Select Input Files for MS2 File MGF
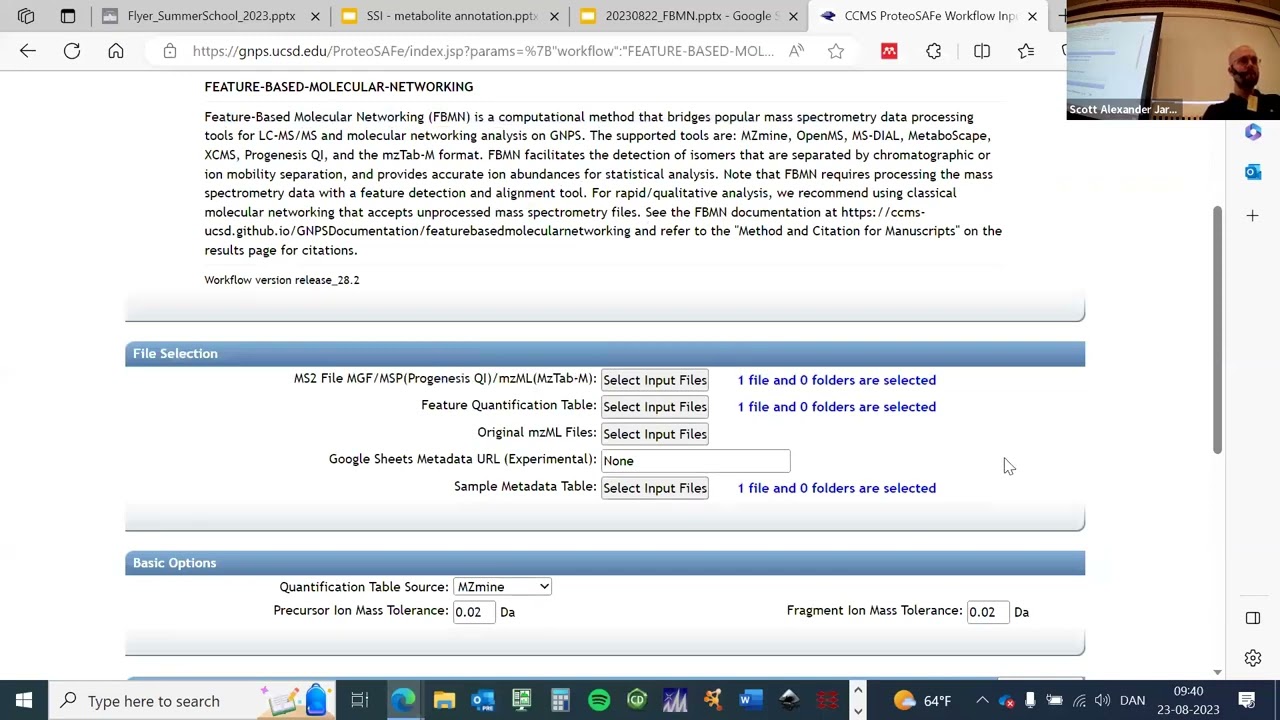This screenshot has height=720, width=1280. [x=655, y=380]
